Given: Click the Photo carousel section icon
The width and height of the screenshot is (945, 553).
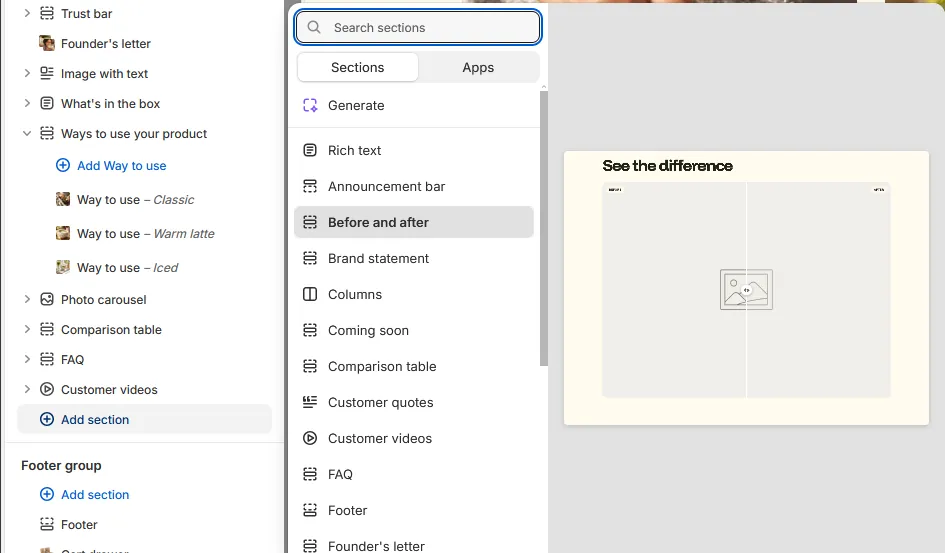Looking at the screenshot, I should 46,299.
